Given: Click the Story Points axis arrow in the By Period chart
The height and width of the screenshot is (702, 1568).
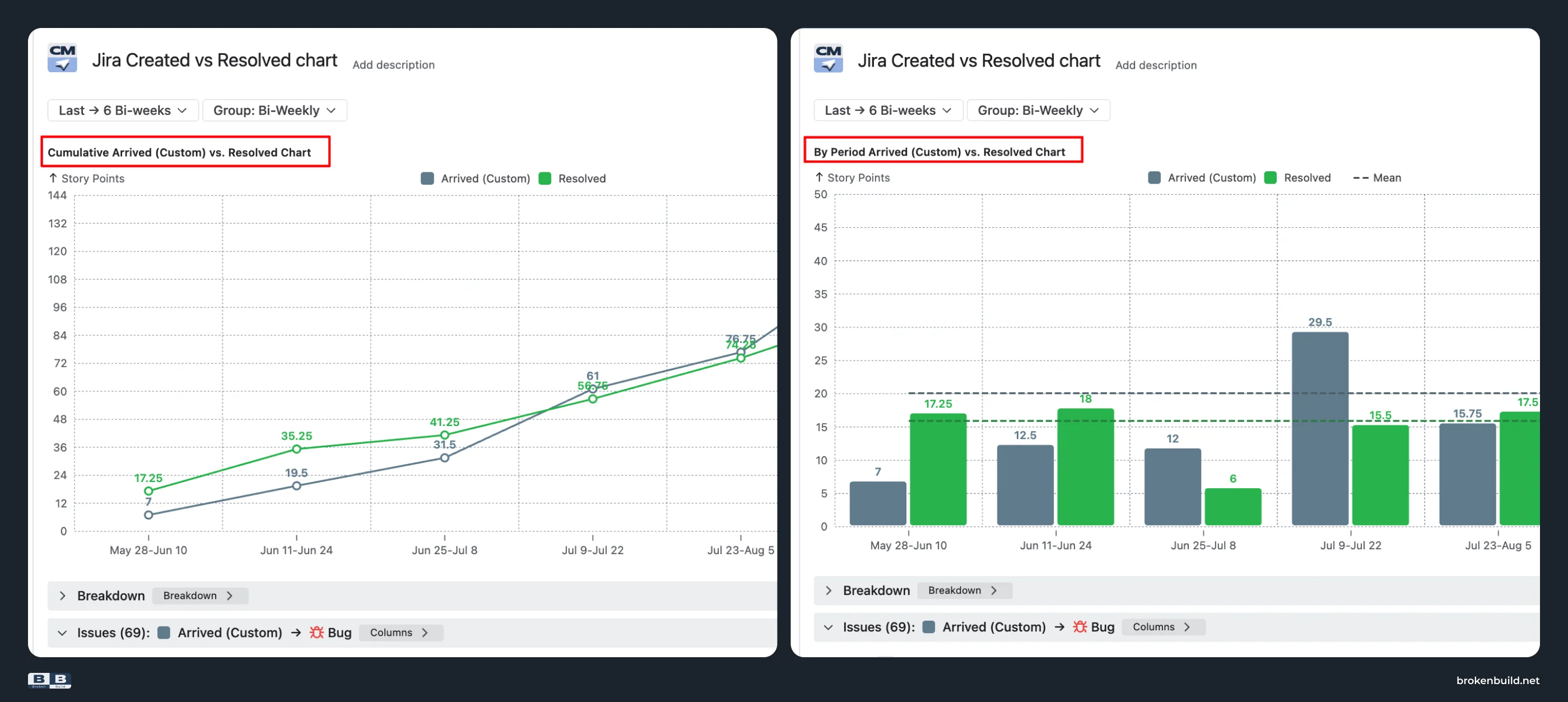Looking at the screenshot, I should pos(818,177).
